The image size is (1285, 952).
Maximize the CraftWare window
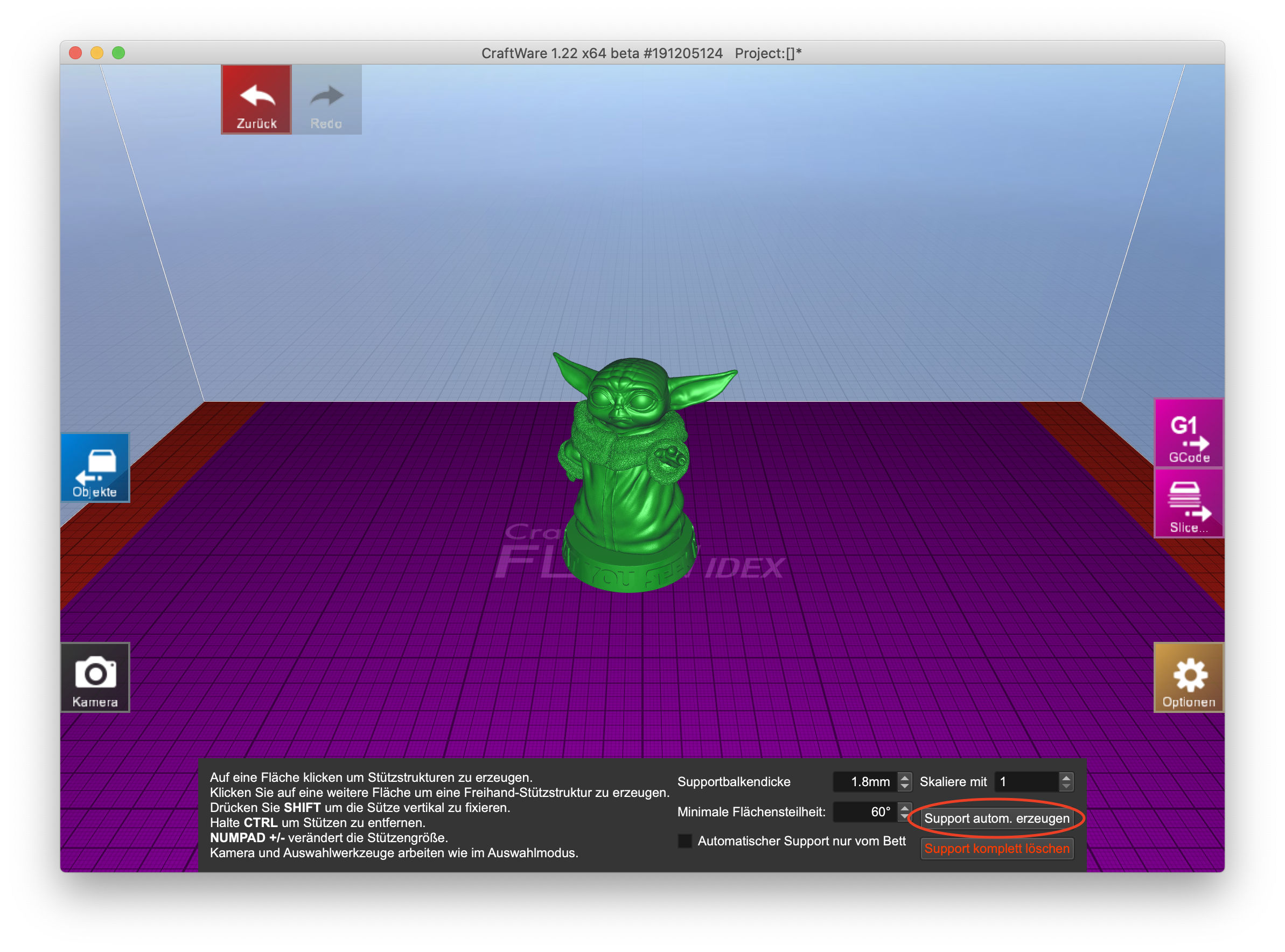click(x=118, y=53)
